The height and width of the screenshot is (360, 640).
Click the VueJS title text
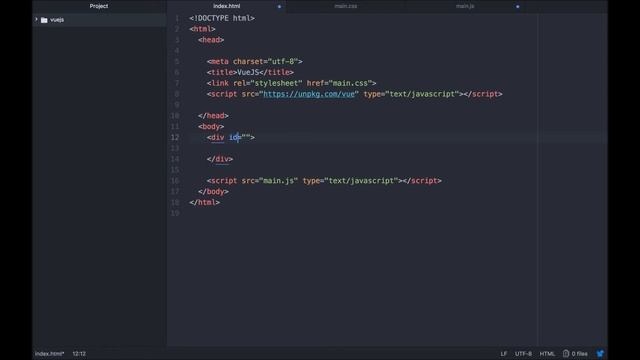pyautogui.click(x=248, y=72)
